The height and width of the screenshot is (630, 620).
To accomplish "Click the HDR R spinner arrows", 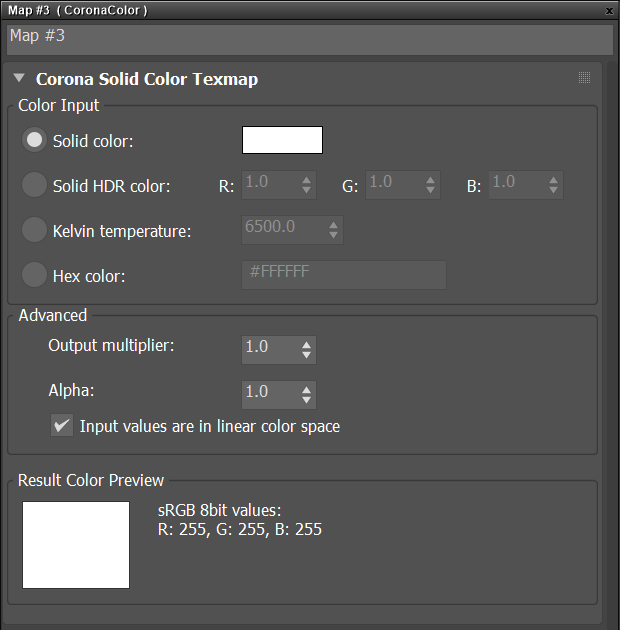I will point(307,185).
